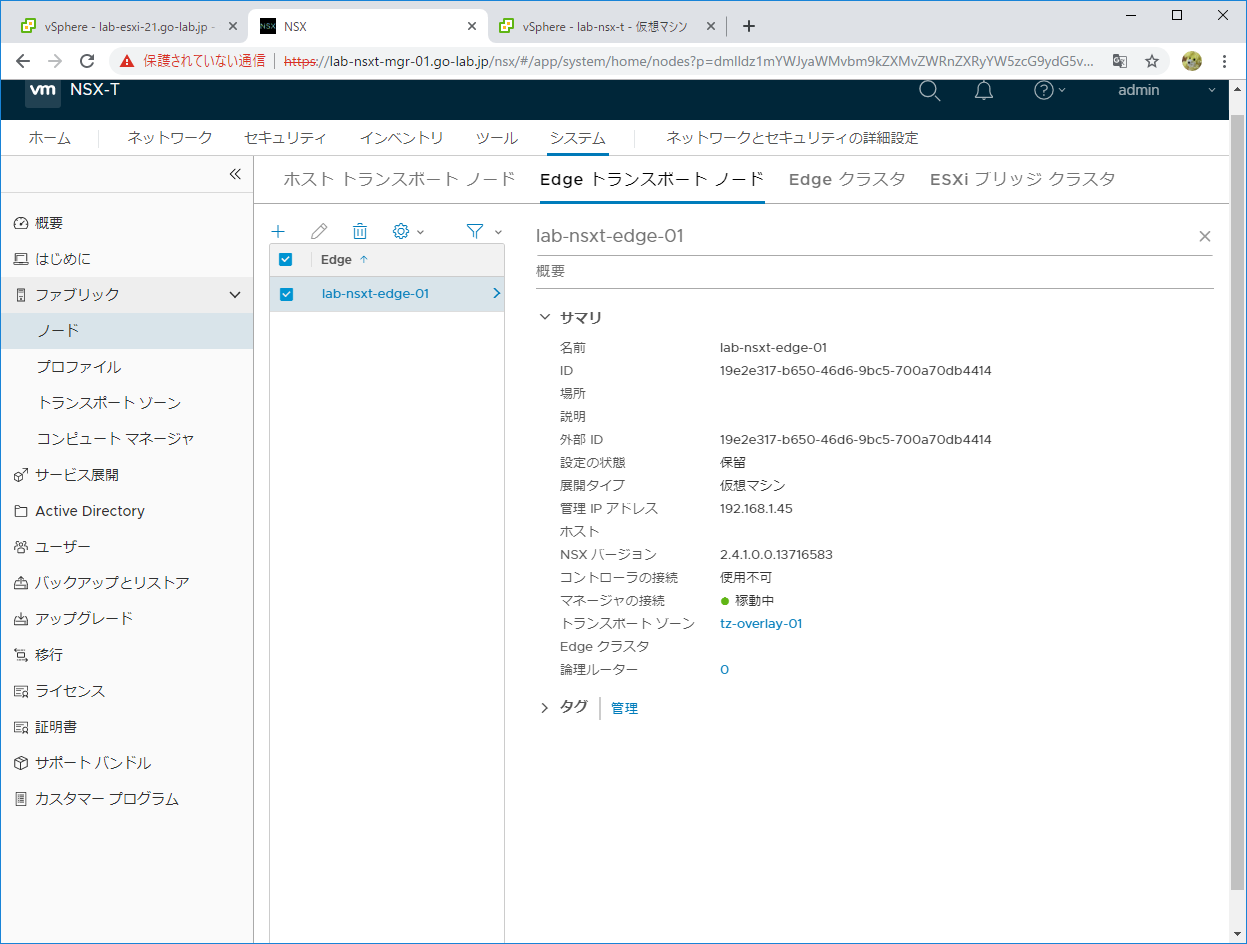Viewport: 1247px width, 944px height.
Task: Open a new browser tab
Action: coord(748,26)
